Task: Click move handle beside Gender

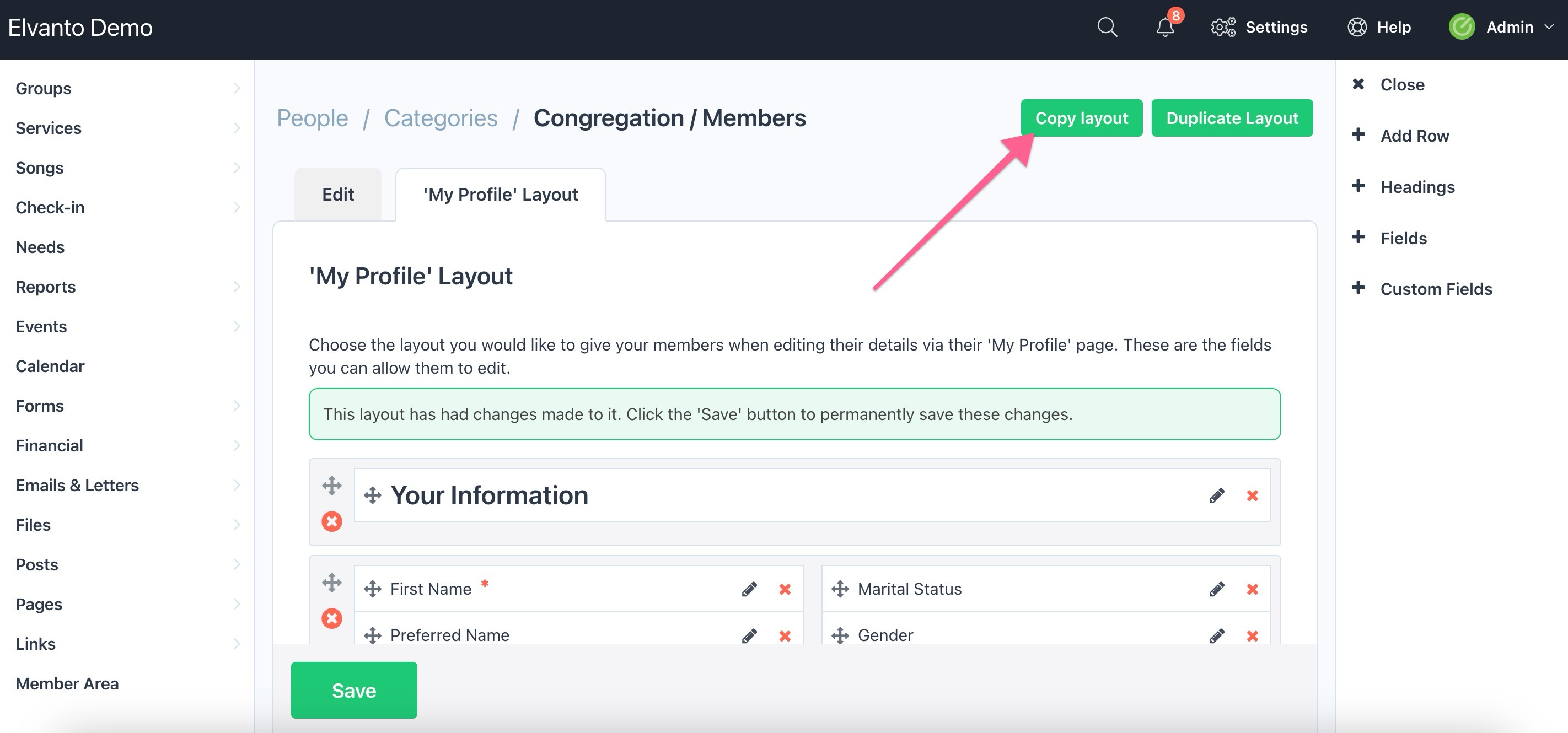Action: [840, 635]
